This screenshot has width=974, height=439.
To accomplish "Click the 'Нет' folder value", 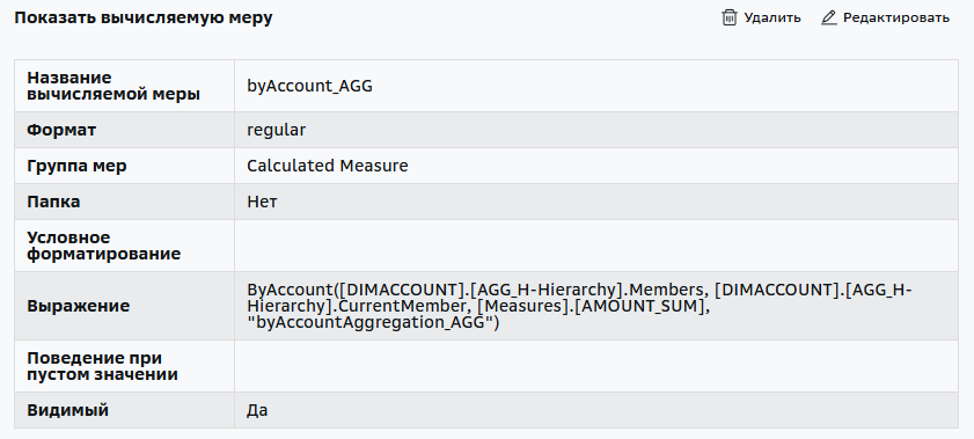I will 262,202.
